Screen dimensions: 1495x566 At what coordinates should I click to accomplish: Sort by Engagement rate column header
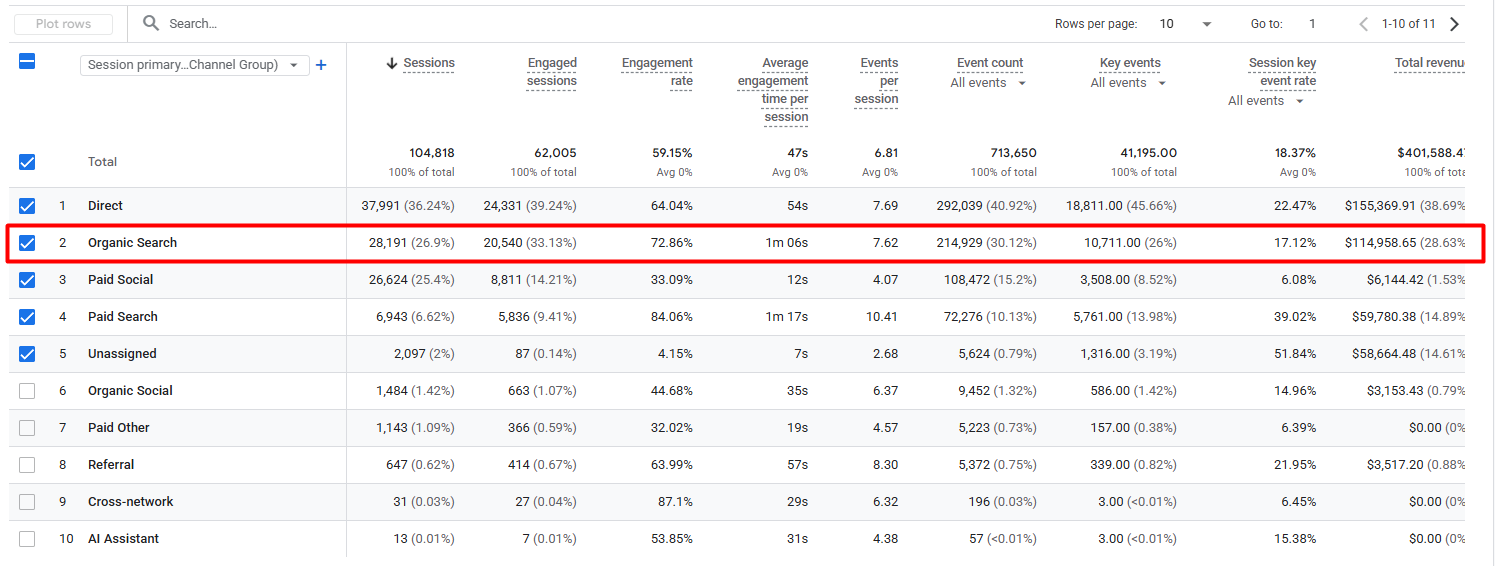(x=657, y=72)
